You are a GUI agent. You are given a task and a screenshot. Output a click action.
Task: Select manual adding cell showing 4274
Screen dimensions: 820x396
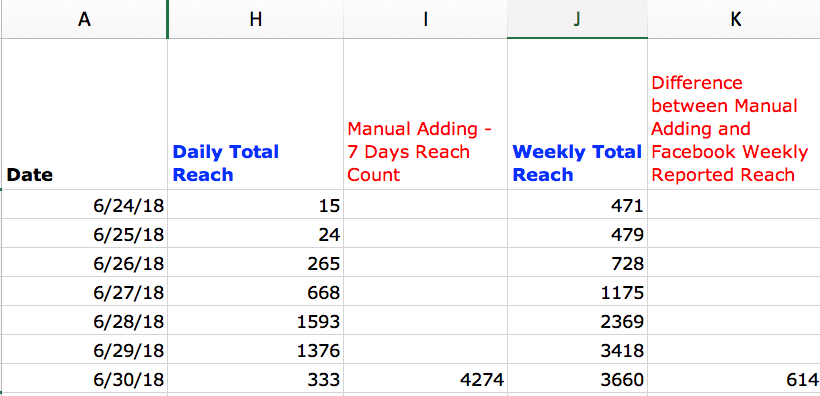tap(425, 378)
